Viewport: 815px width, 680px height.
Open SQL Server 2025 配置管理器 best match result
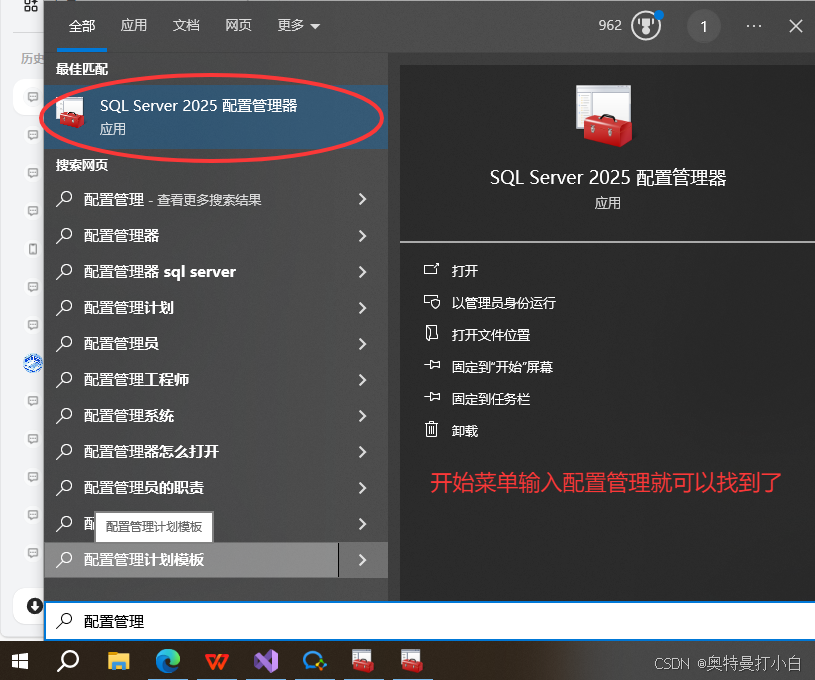coord(216,117)
